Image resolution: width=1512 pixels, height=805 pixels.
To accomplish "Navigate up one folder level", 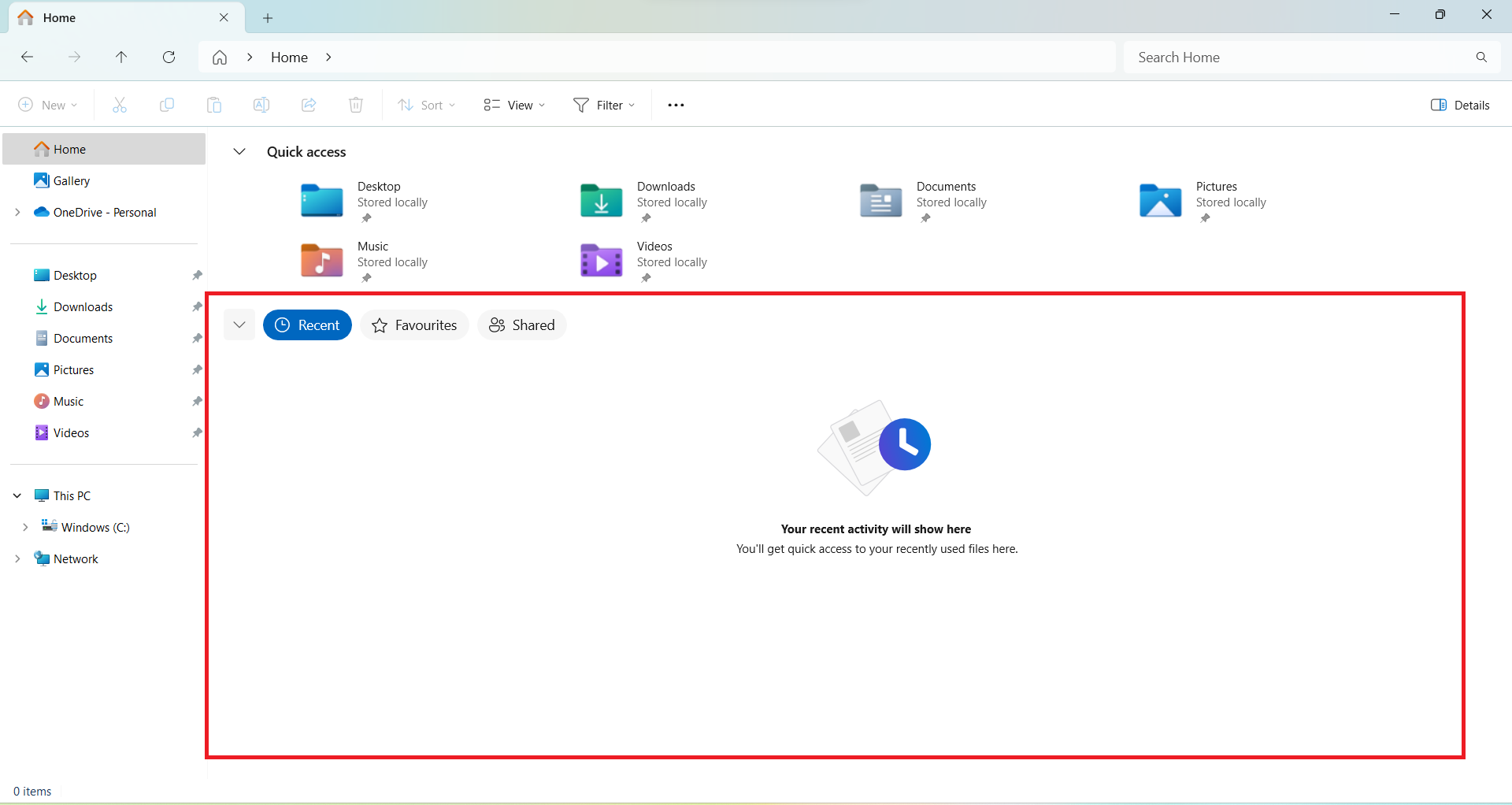I will [x=121, y=57].
